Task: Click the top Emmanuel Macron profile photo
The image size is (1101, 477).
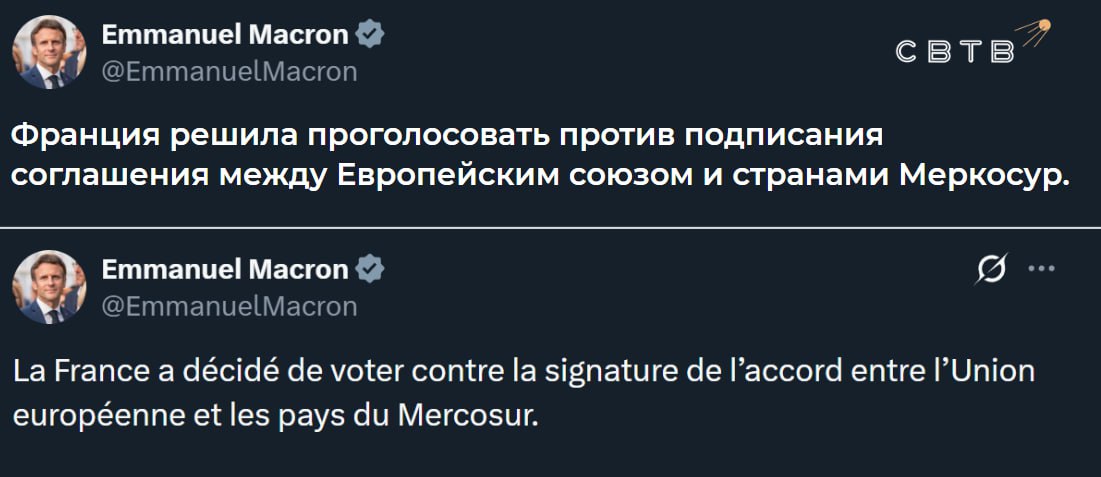Action: [x=49, y=53]
